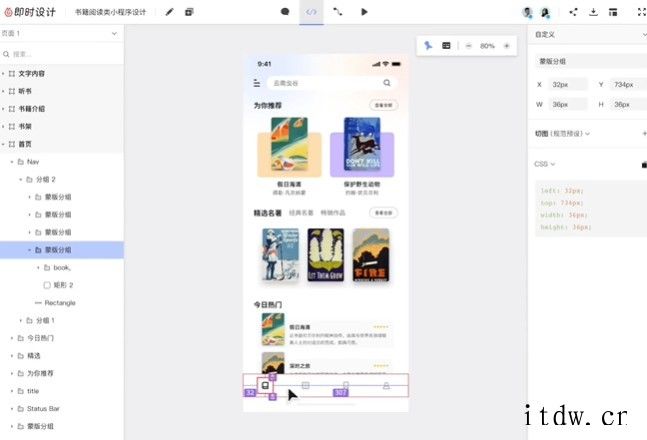Copy CSS code with the copy icon
Screen dimensions: 647x440
point(644,165)
